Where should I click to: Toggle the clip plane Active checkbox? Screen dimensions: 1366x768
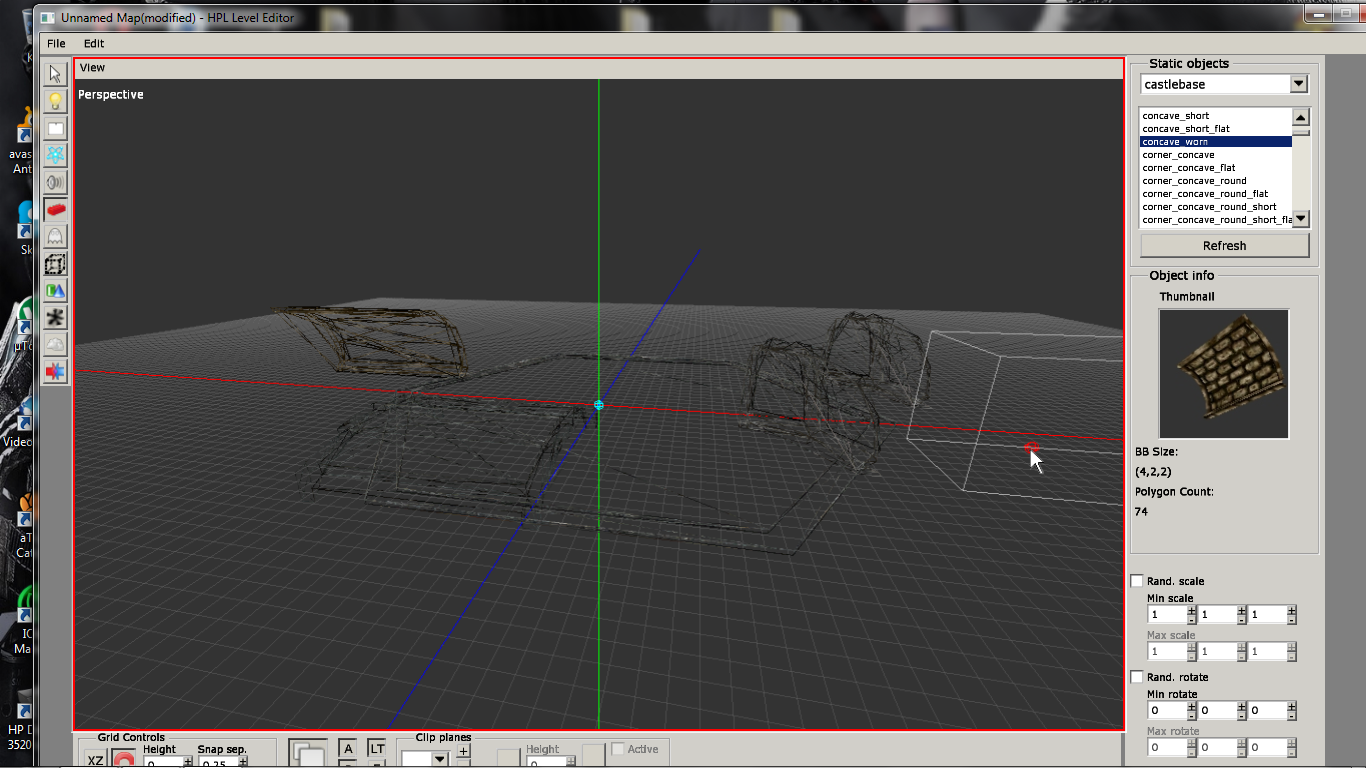[618, 749]
